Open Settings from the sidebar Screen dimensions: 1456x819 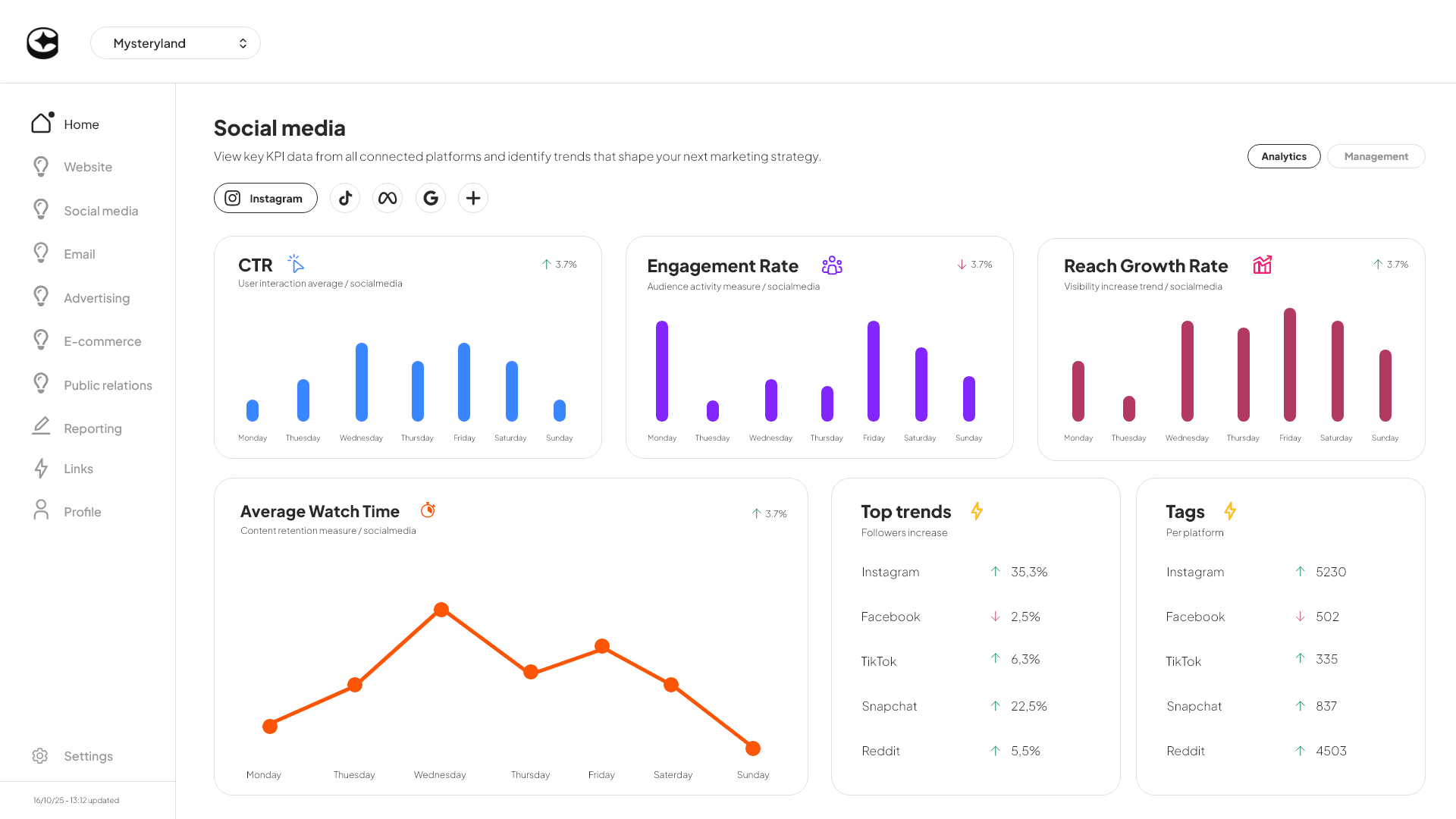[88, 755]
